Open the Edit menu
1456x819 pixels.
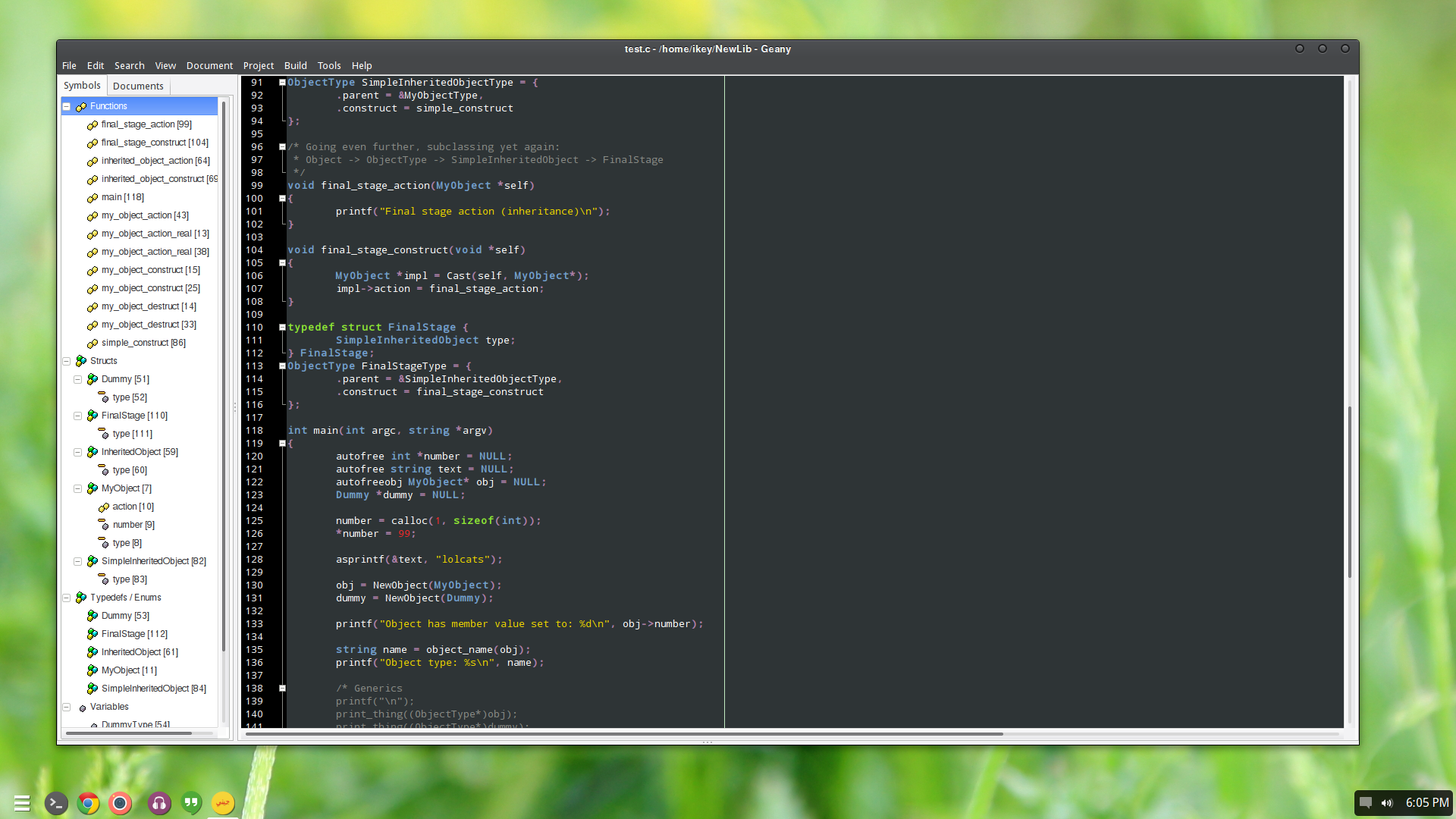(x=96, y=66)
